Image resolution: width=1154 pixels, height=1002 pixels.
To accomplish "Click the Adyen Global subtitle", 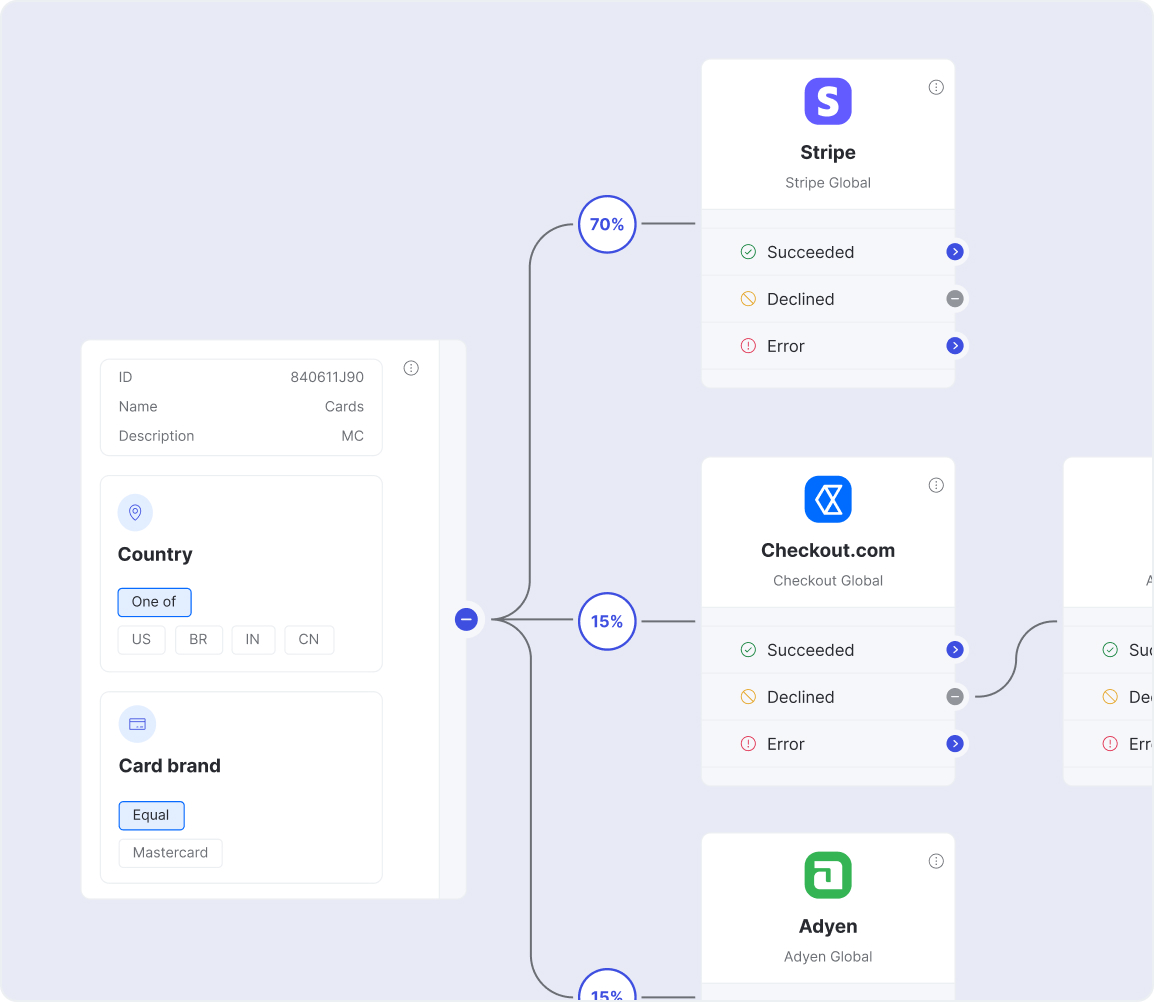I will coord(828,956).
